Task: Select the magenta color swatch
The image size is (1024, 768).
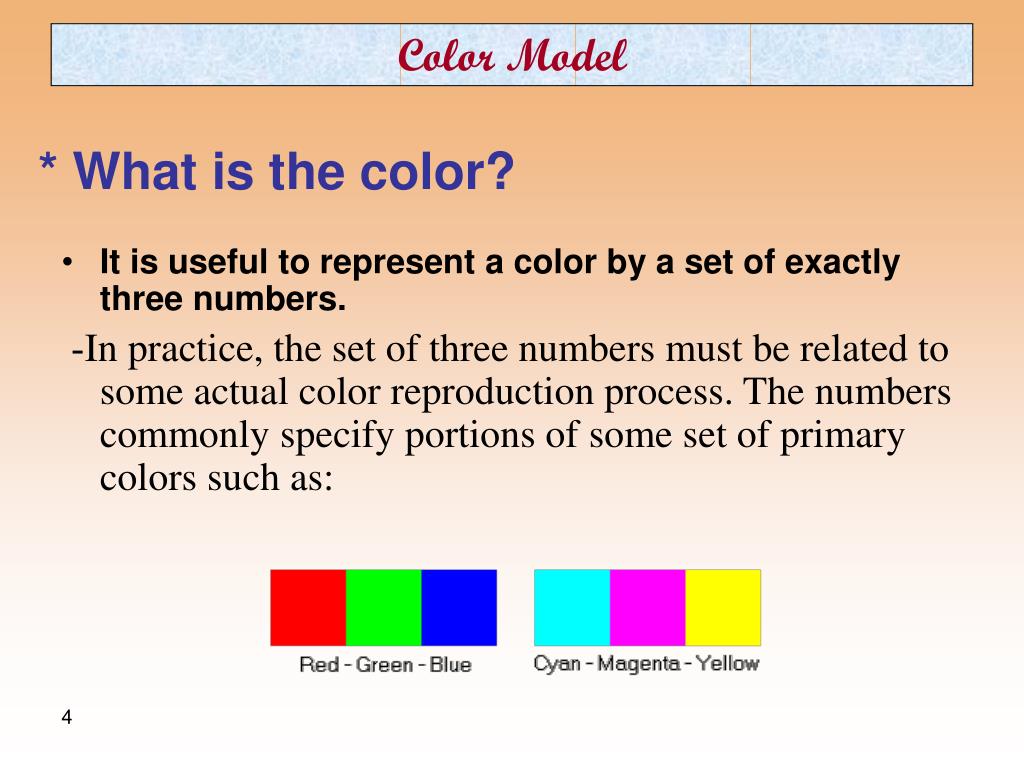Action: click(648, 607)
